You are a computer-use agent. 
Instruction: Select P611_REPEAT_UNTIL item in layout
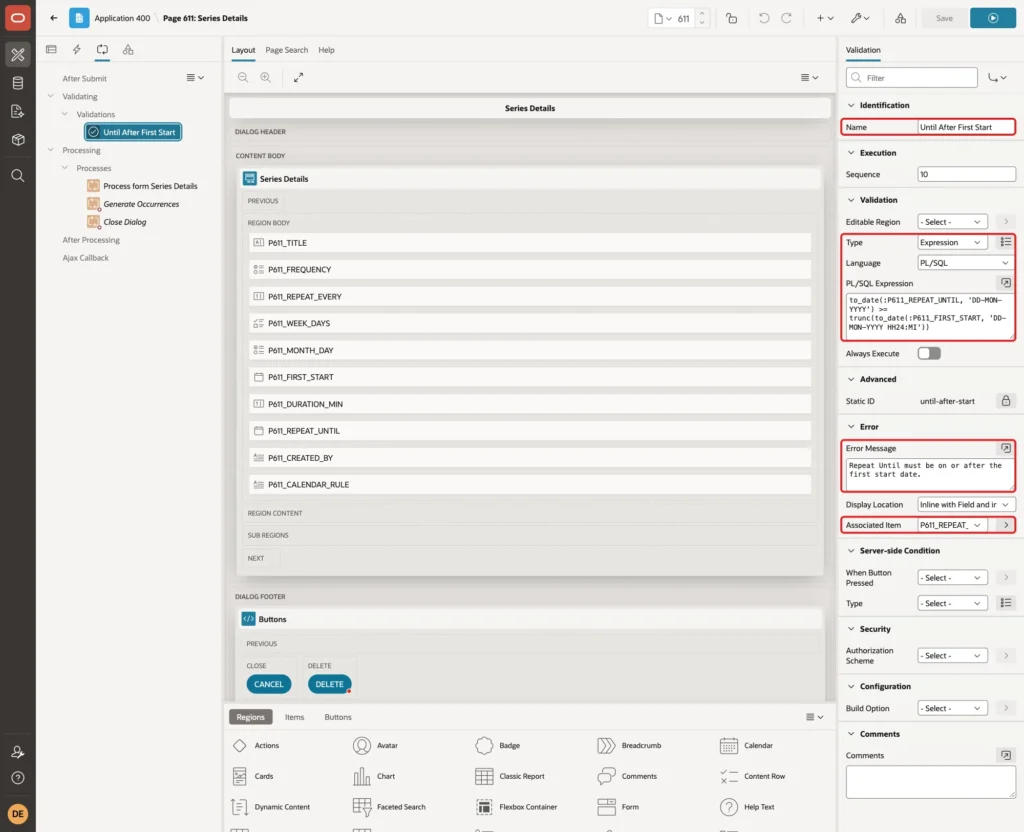pos(530,431)
